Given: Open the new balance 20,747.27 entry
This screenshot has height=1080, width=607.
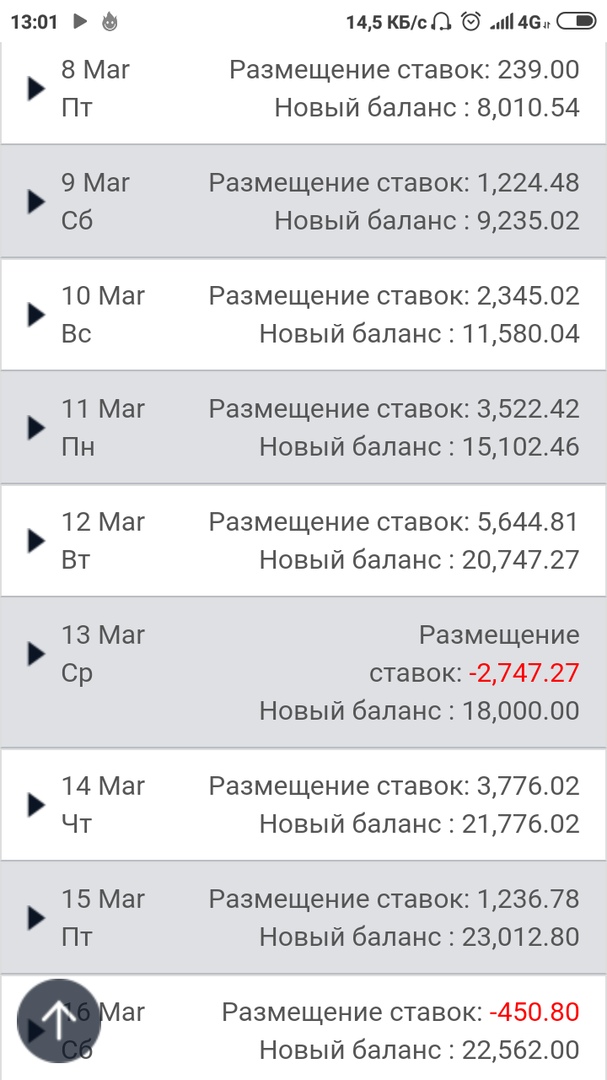Looking at the screenshot, I should pos(420,559).
